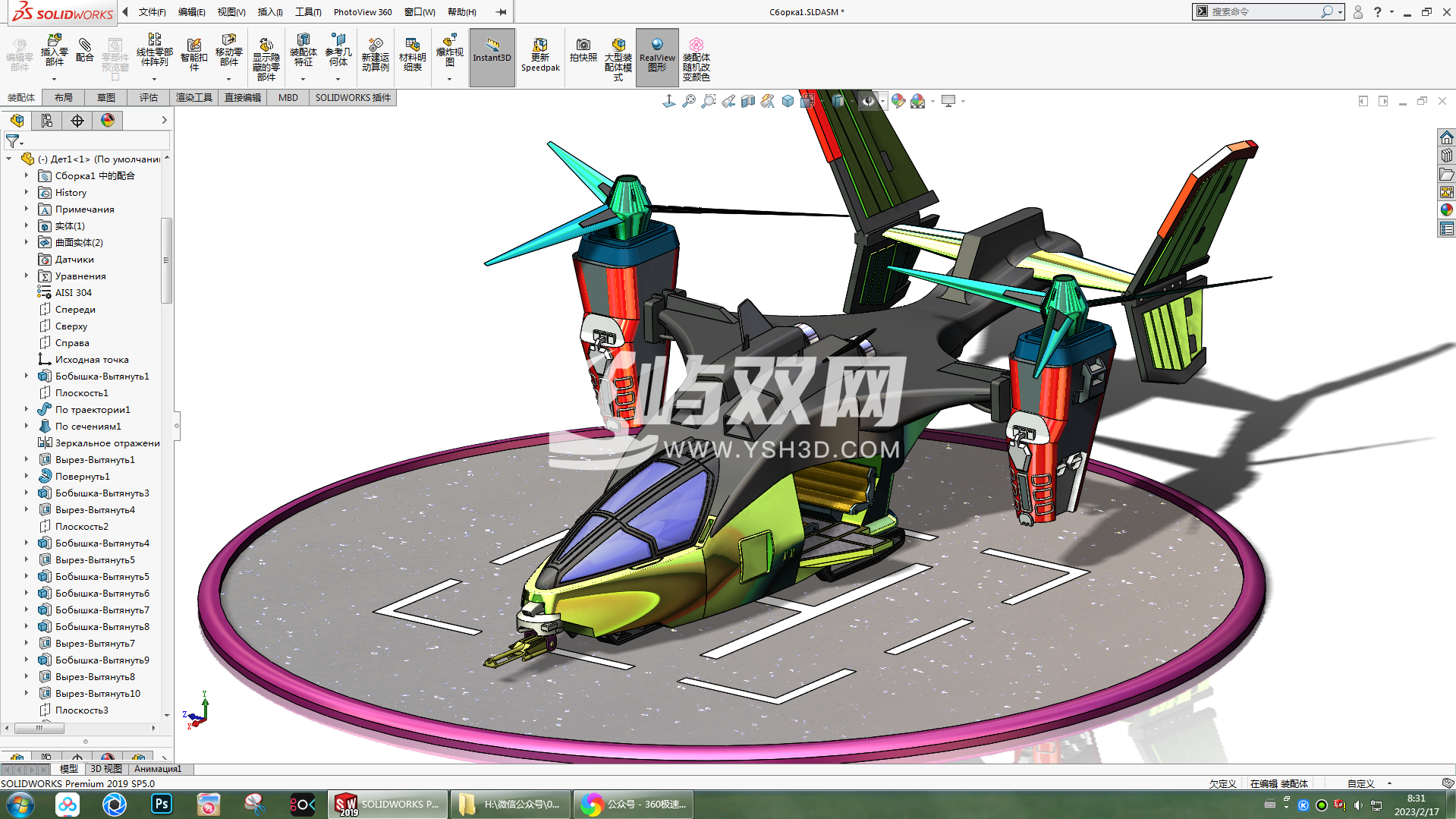This screenshot has height=819, width=1456.
Task: Switch to the 草图 ribbon tab
Action: [x=106, y=98]
